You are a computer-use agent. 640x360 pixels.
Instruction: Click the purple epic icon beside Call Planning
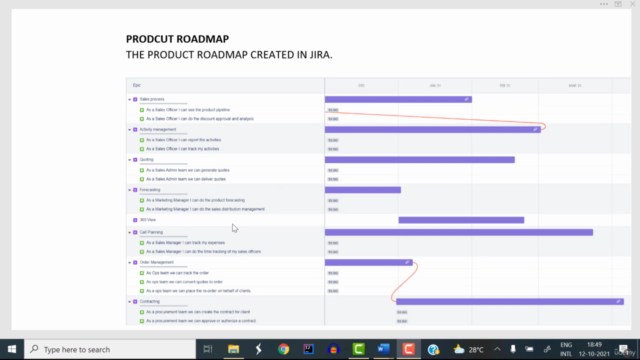coord(135,232)
